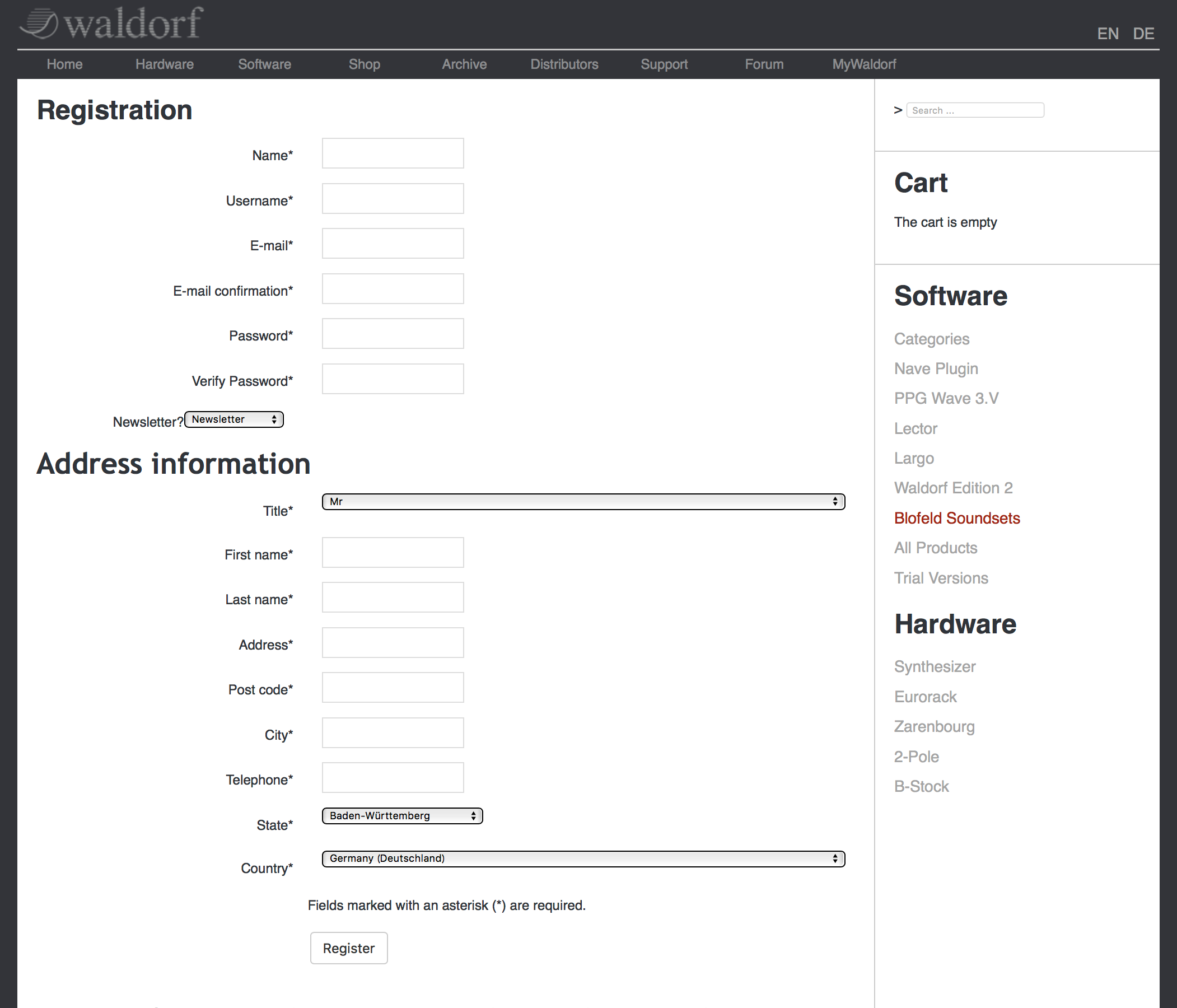Click the Username input field

pyautogui.click(x=393, y=198)
